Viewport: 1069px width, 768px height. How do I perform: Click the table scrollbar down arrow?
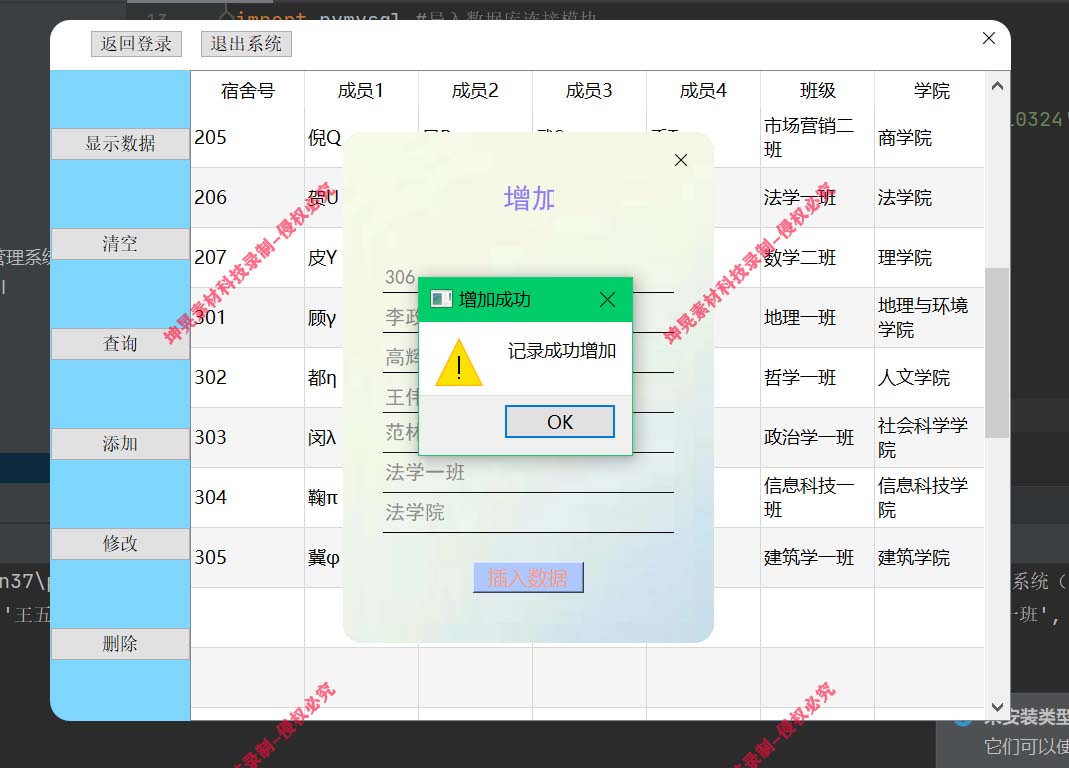(997, 707)
